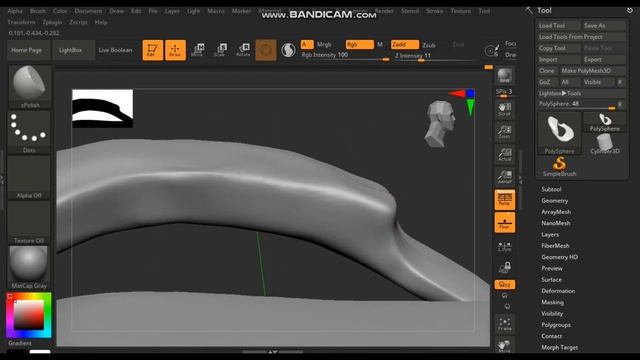Open the Zplugin menu
Viewport: 640px width, 360px height.
click(52, 22)
